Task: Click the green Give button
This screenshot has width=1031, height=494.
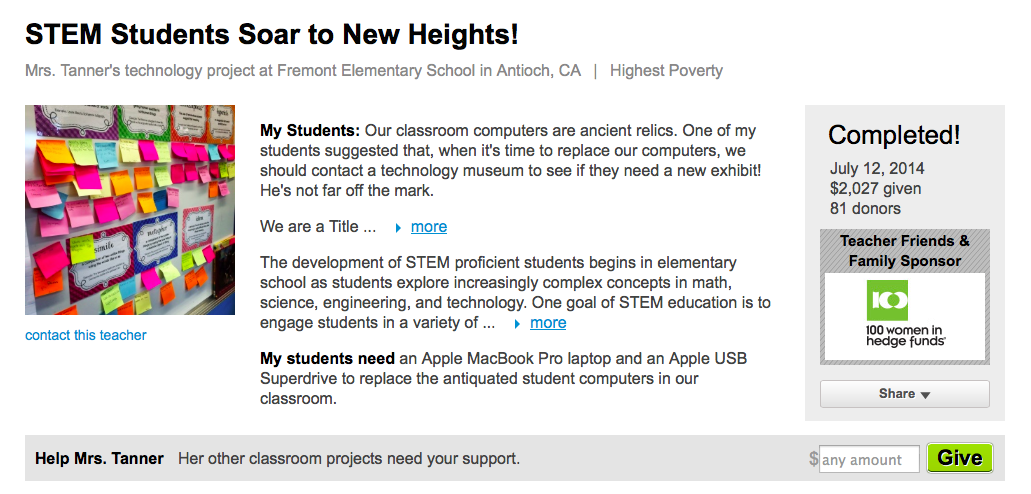Action: click(x=959, y=458)
